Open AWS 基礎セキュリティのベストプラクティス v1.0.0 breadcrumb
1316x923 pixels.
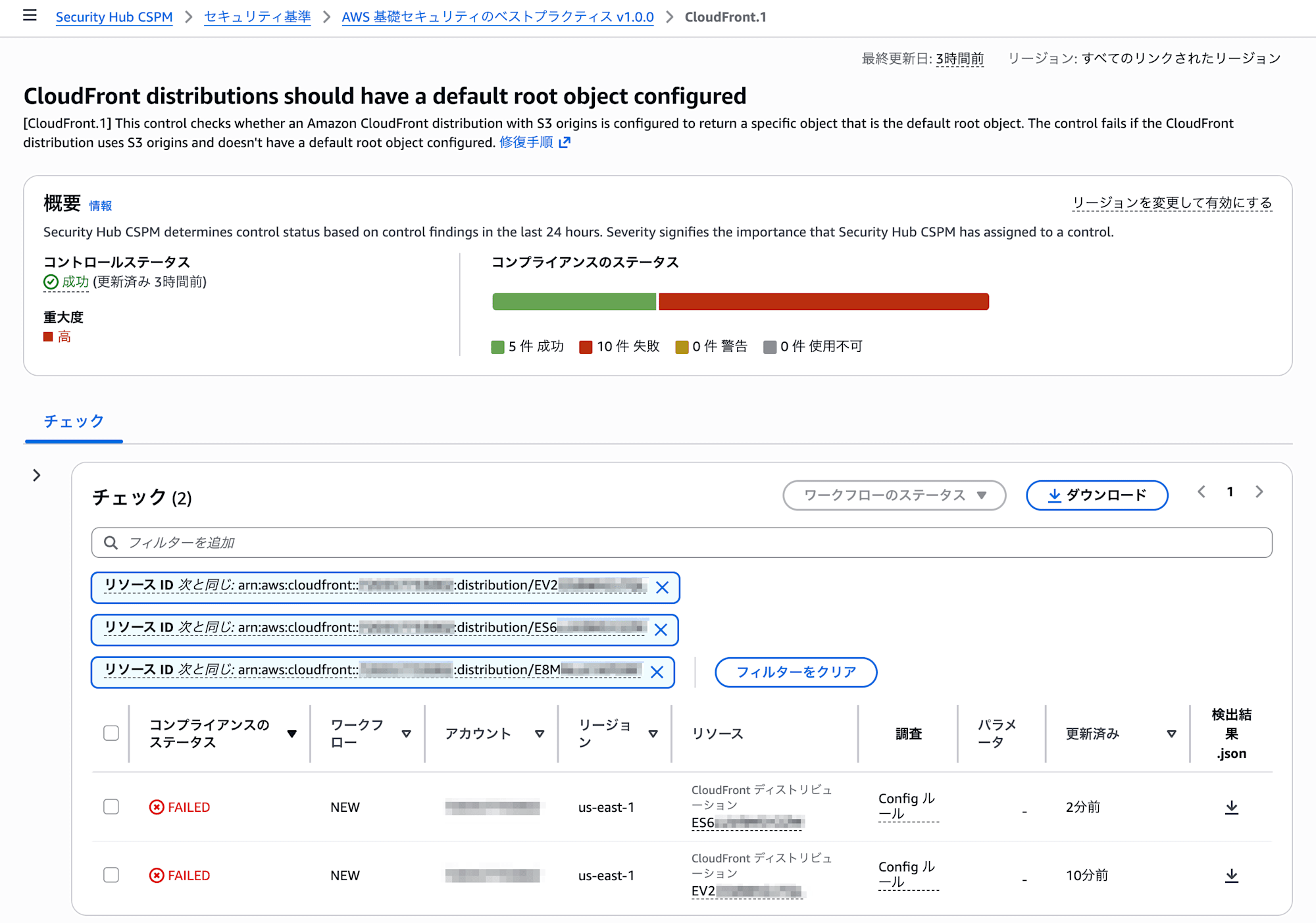coord(497,17)
